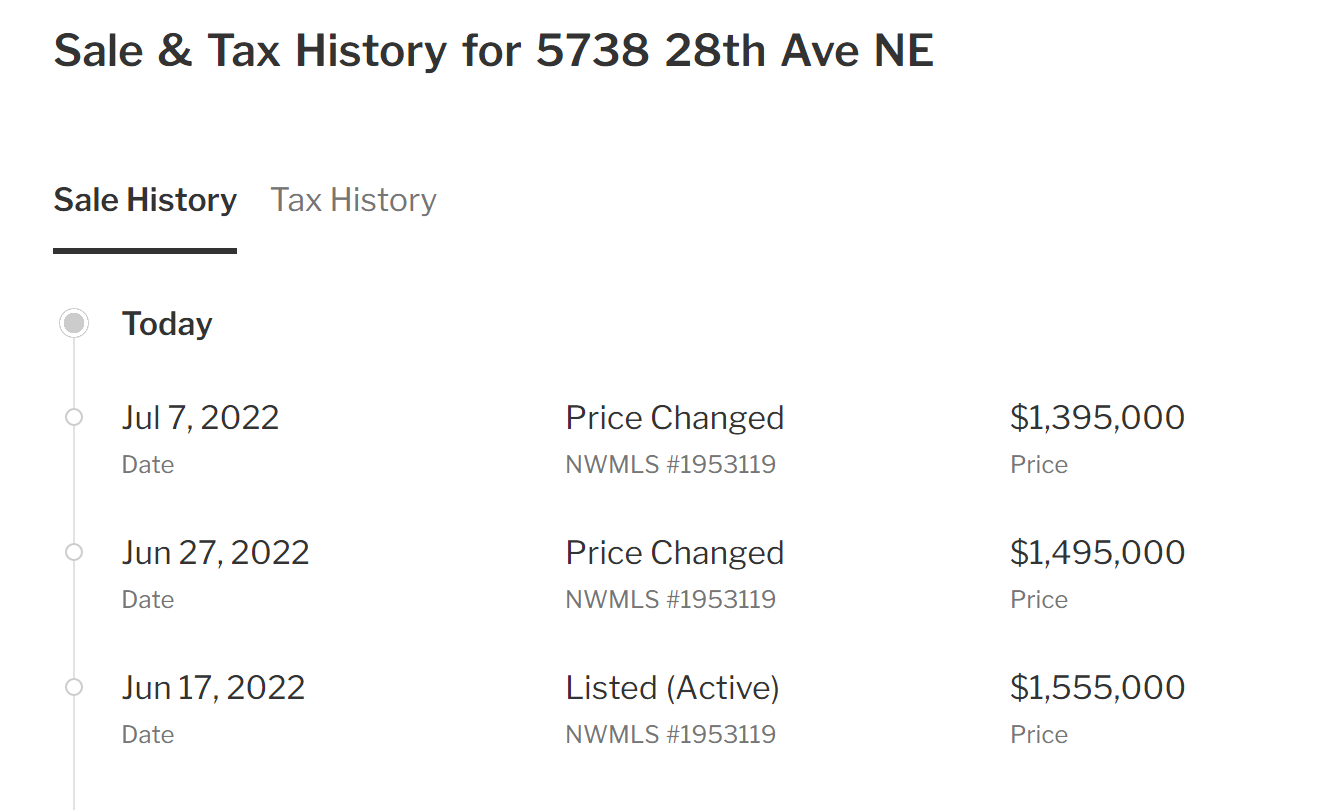Viewport: 1320px width, 810px height.
Task: Click the Jun 27, 2022 timeline dot
Action: [x=73, y=552]
